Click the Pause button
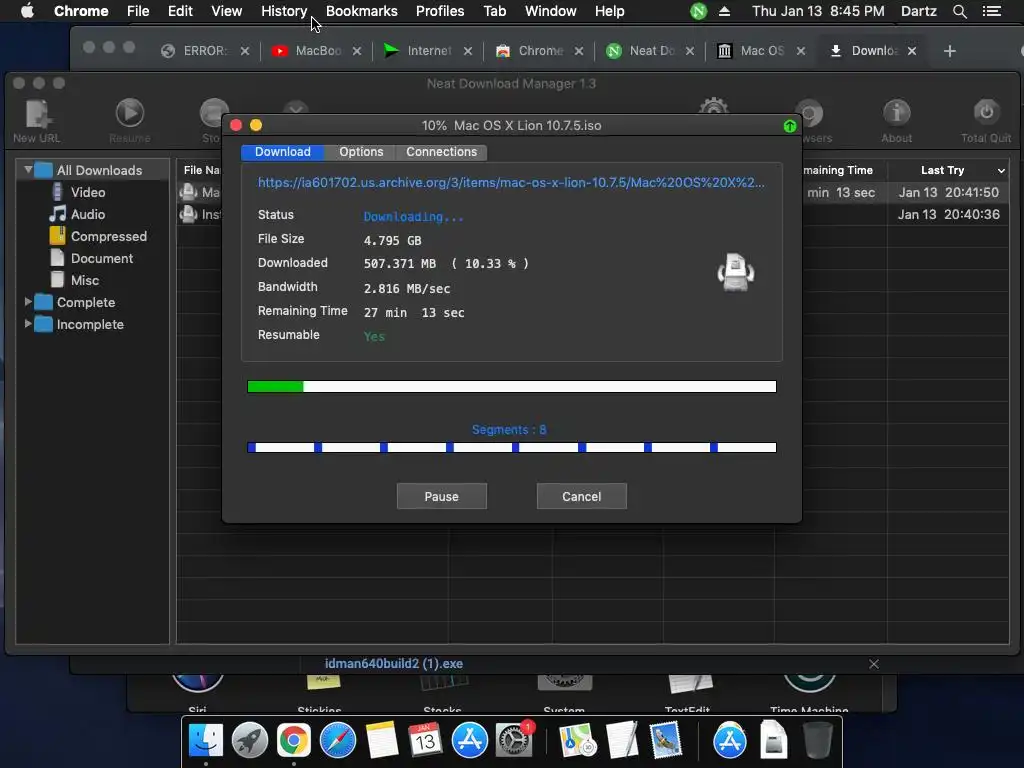The height and width of the screenshot is (768, 1024). (441, 496)
